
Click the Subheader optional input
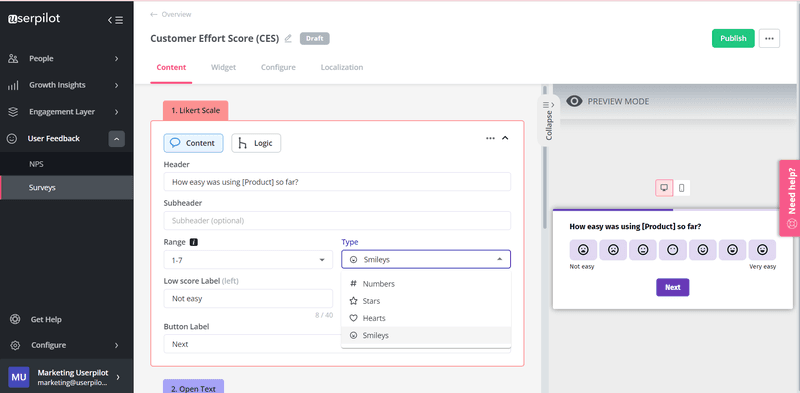click(337, 220)
